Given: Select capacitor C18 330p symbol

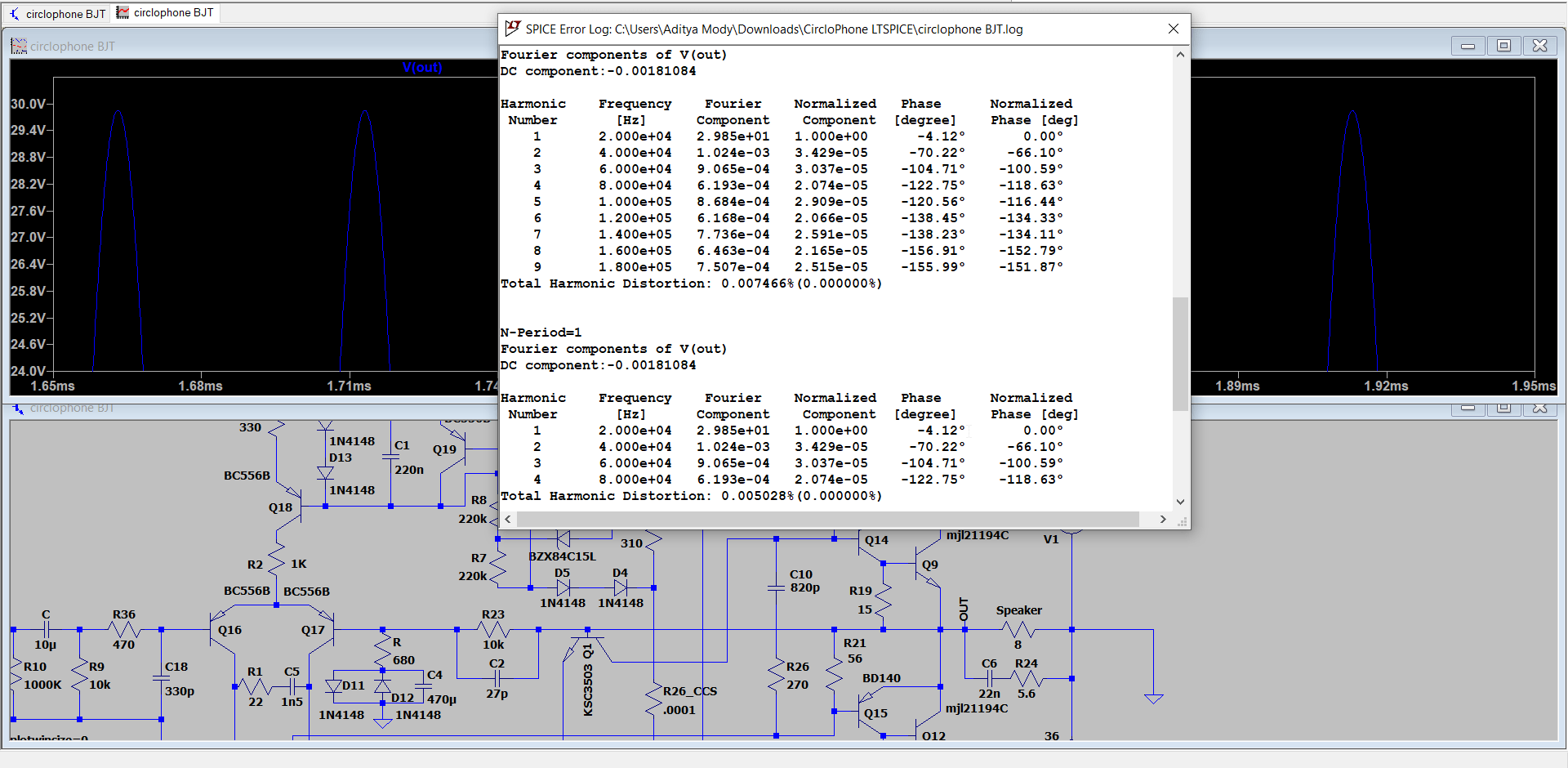Looking at the screenshot, I should 161,678.
